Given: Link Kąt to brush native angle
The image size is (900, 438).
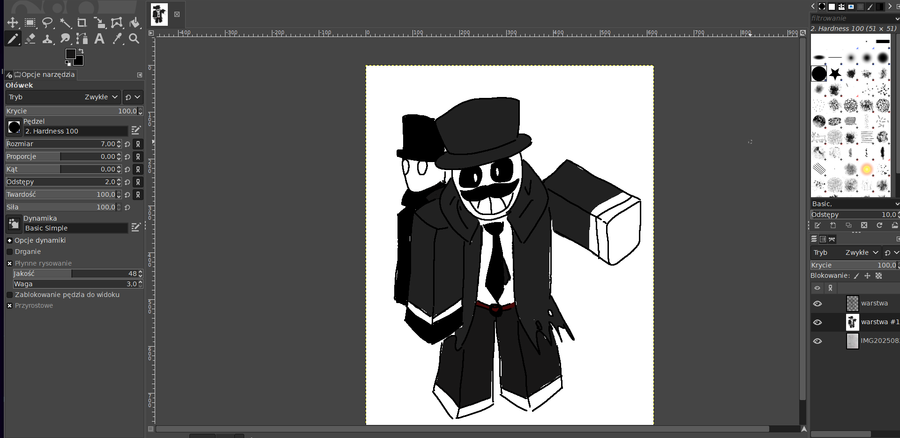Looking at the screenshot, I should pyautogui.click(x=138, y=169).
